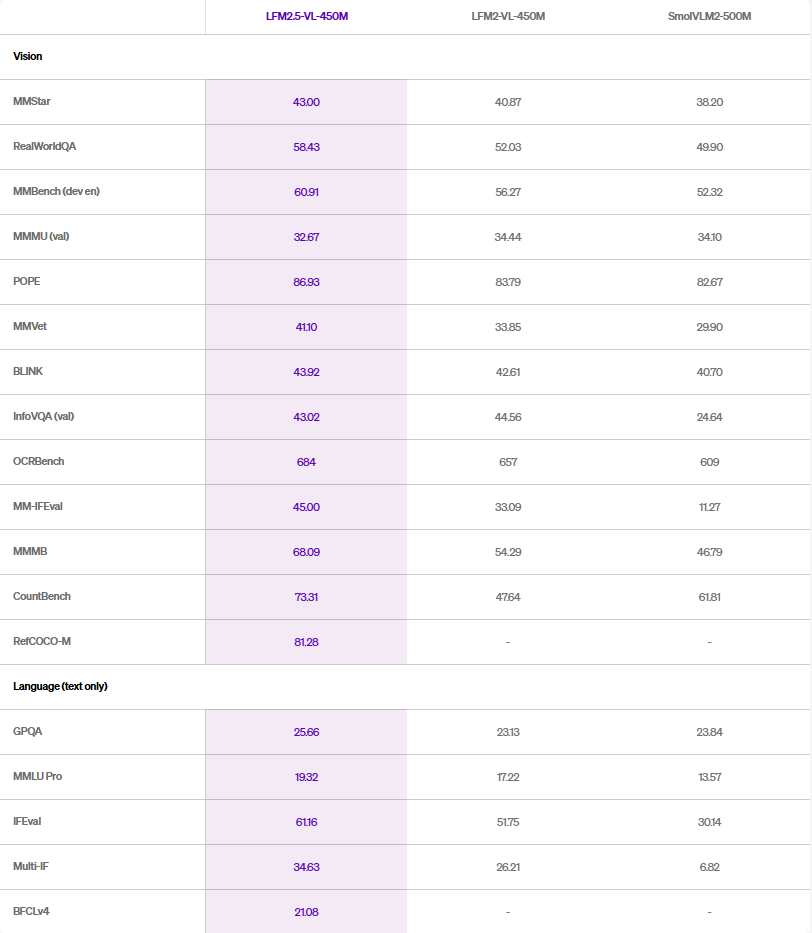Click the LFM2.5-VL-450M column header
The image size is (812, 933).
pos(306,17)
